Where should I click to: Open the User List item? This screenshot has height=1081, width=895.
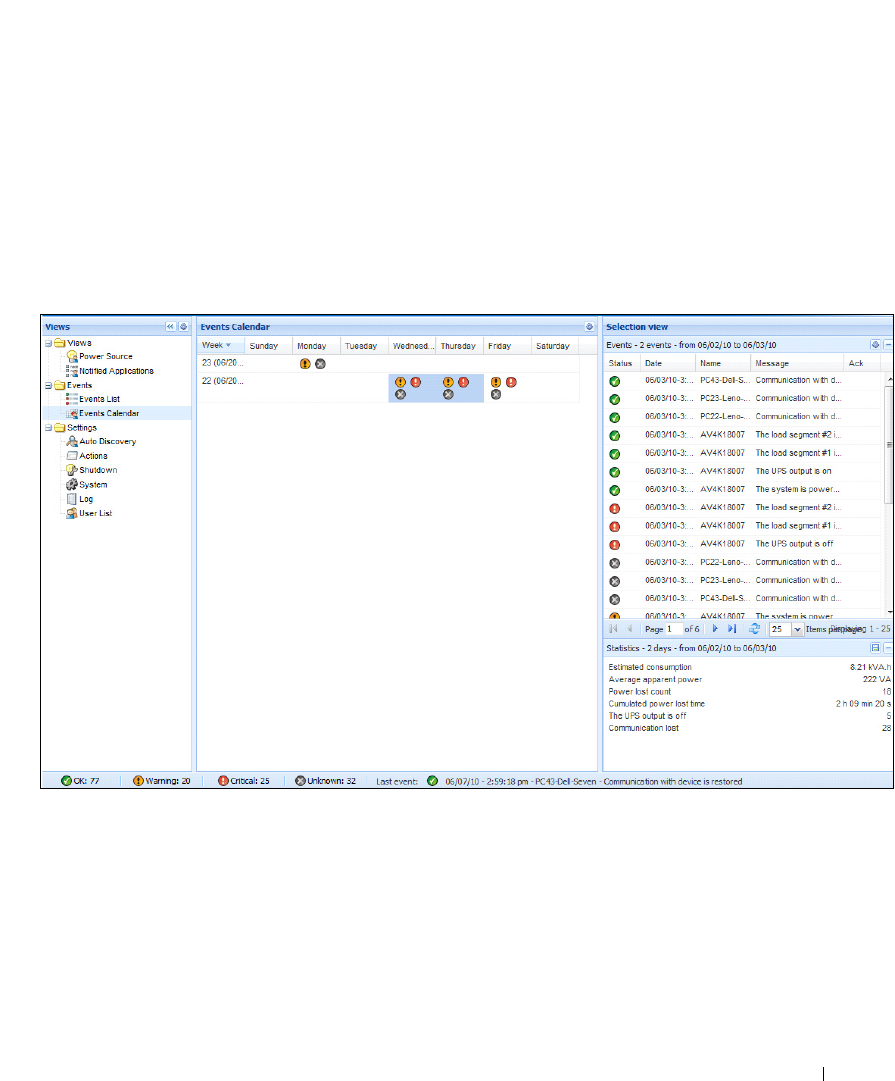tap(95, 514)
